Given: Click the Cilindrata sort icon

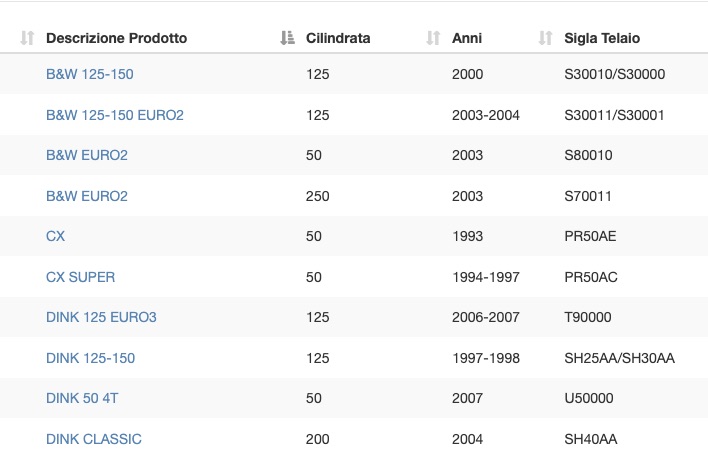Looking at the screenshot, I should point(287,38).
